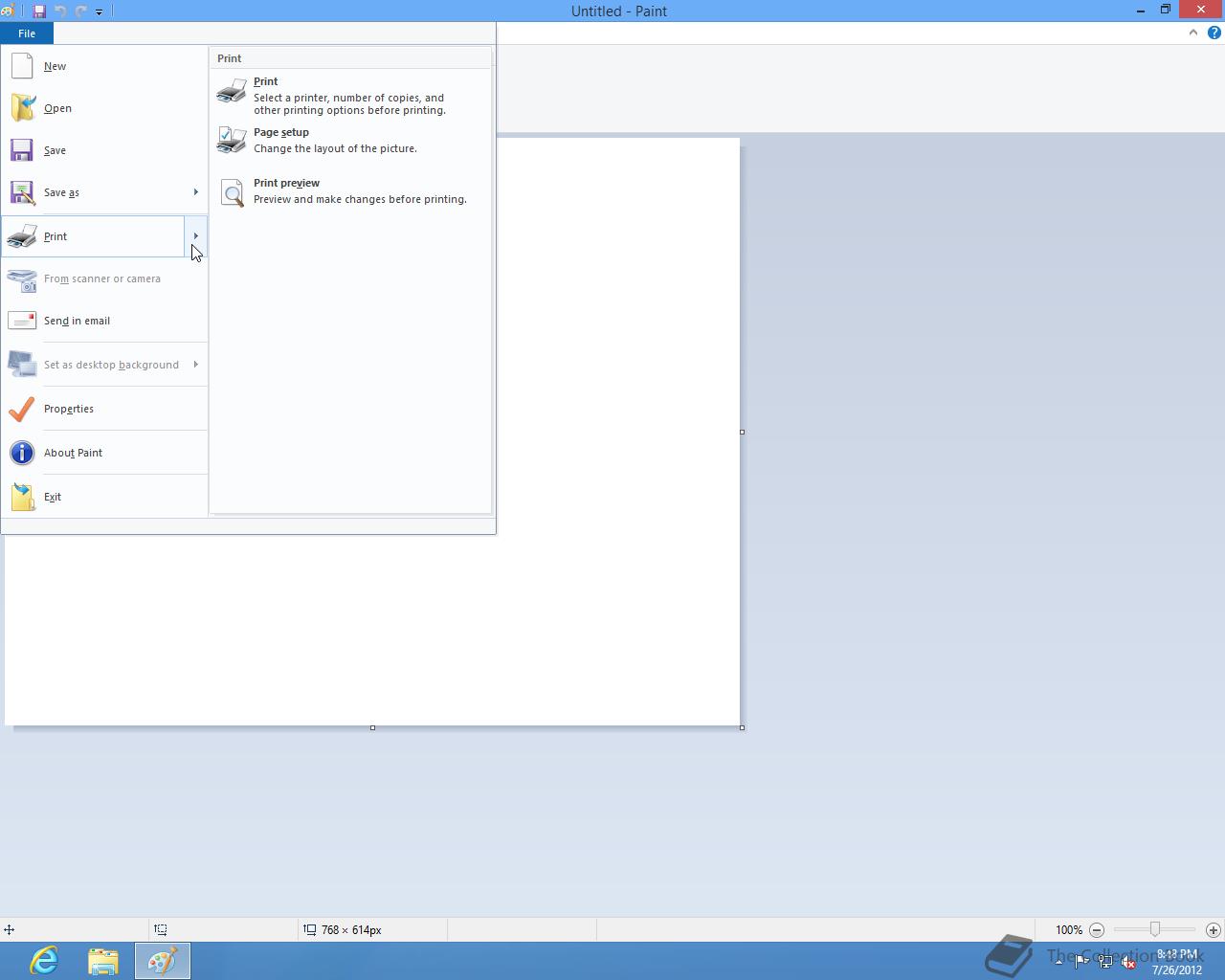Click the printer icon beside Print in left menu

[x=22, y=236]
